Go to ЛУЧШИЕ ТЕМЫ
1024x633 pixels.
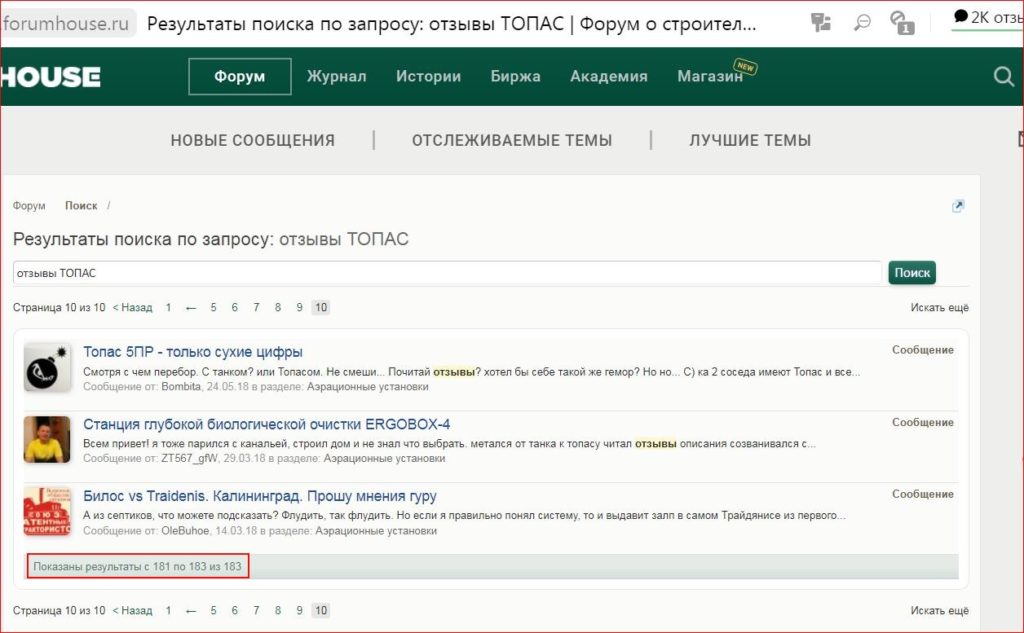(750, 140)
